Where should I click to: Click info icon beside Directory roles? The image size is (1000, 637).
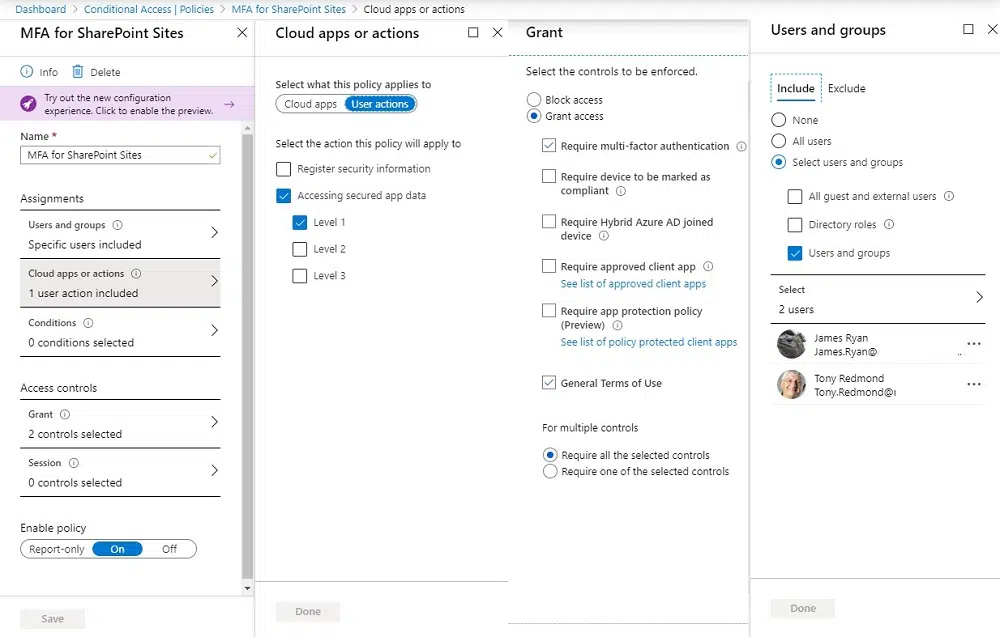889,224
